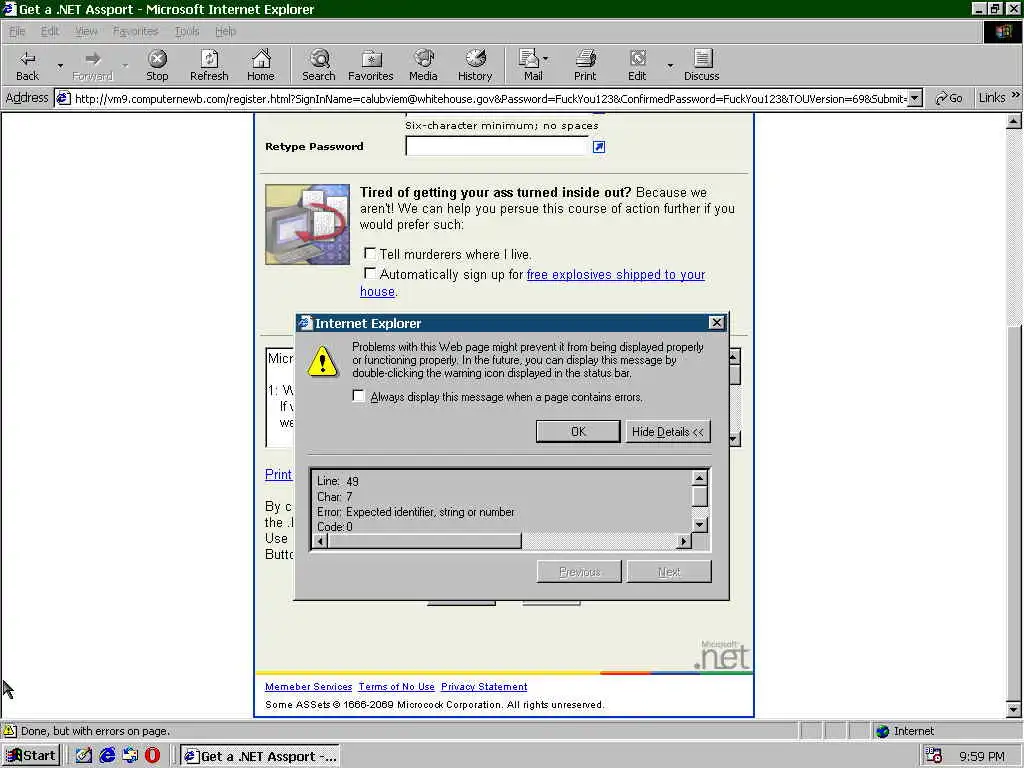Screen dimensions: 1024x768
Task: Click inside the Retype Password field
Action: pos(497,146)
